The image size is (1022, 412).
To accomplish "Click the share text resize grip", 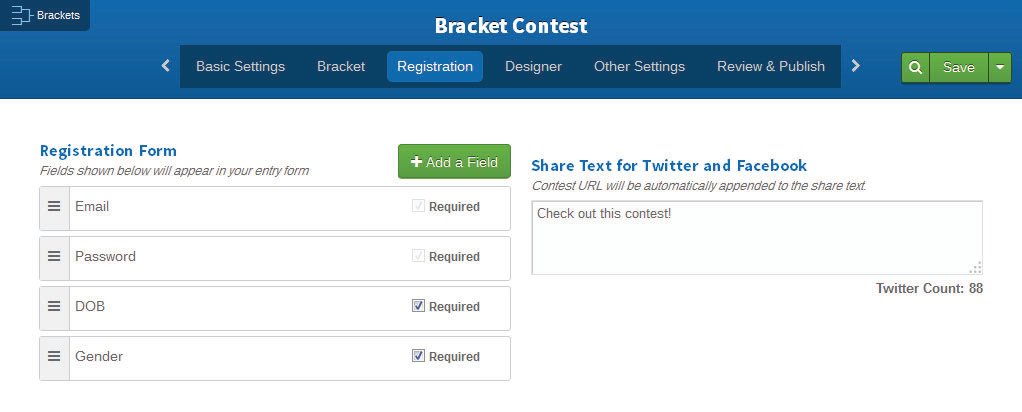I will coord(976,268).
